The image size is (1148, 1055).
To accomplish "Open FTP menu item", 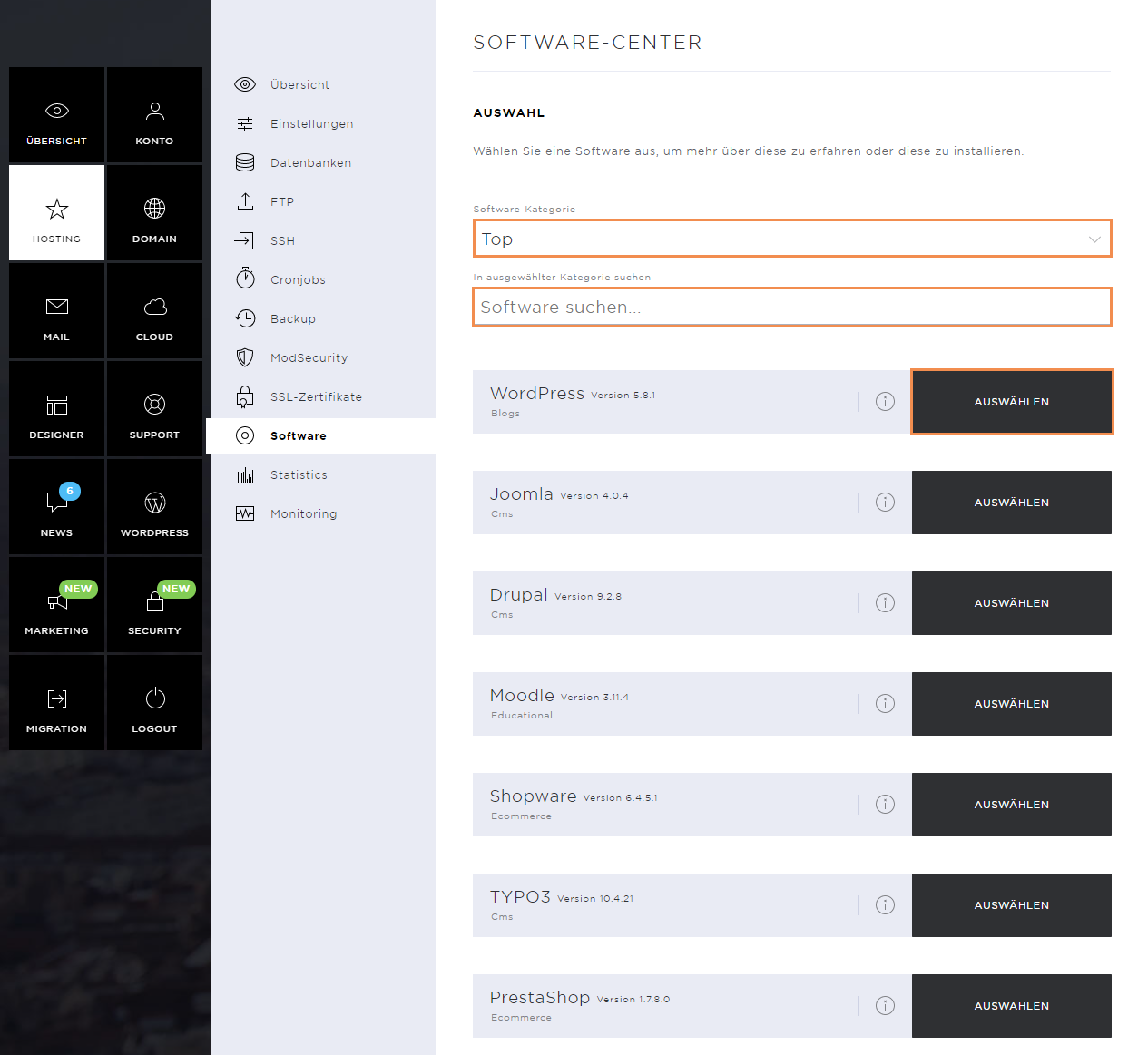I will coord(321,201).
